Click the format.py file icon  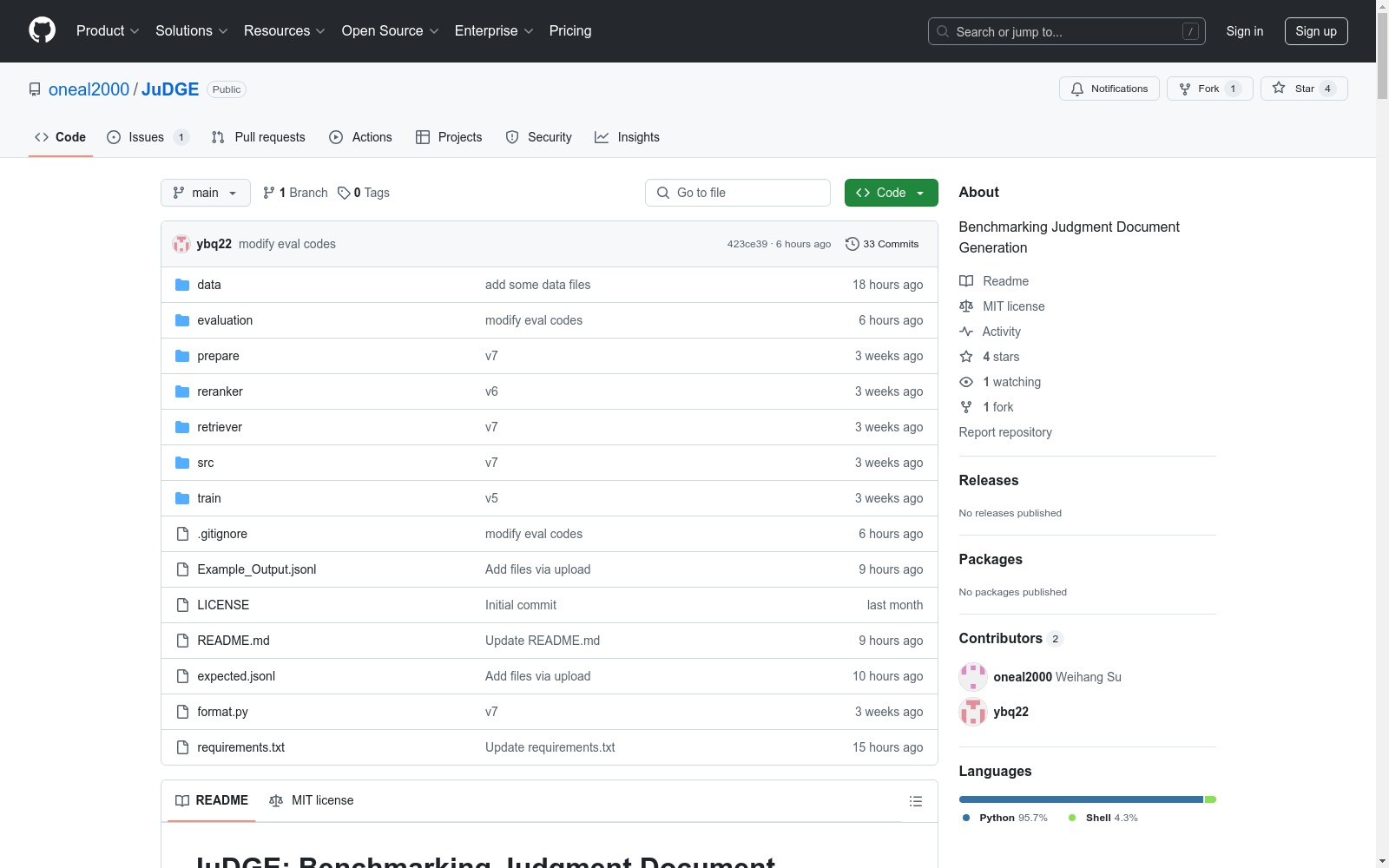[x=182, y=712]
